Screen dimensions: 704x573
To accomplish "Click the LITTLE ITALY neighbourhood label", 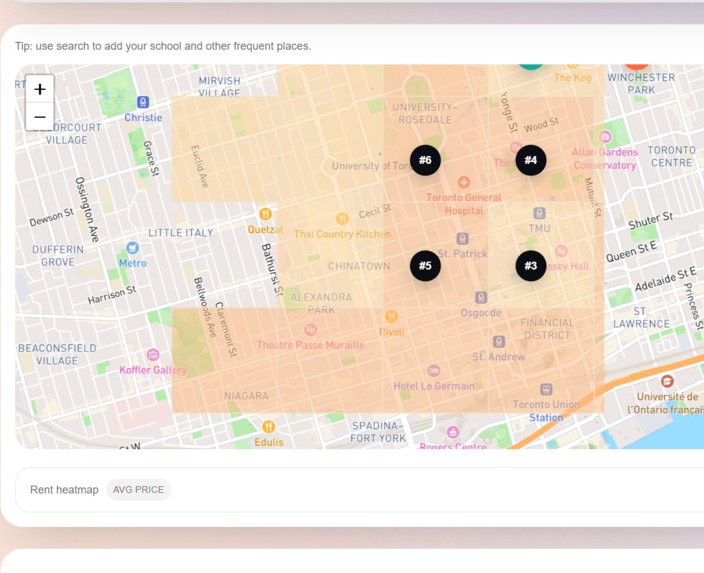I will (x=180, y=233).
